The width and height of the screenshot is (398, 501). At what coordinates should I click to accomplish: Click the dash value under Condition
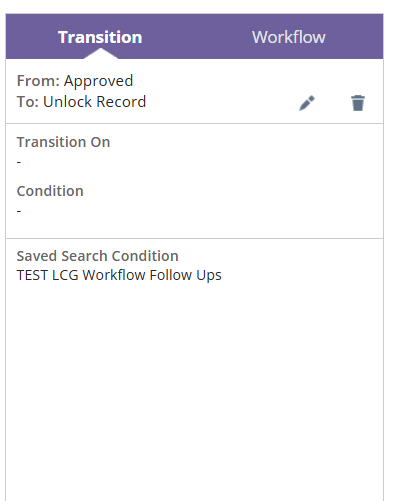[x=19, y=211]
